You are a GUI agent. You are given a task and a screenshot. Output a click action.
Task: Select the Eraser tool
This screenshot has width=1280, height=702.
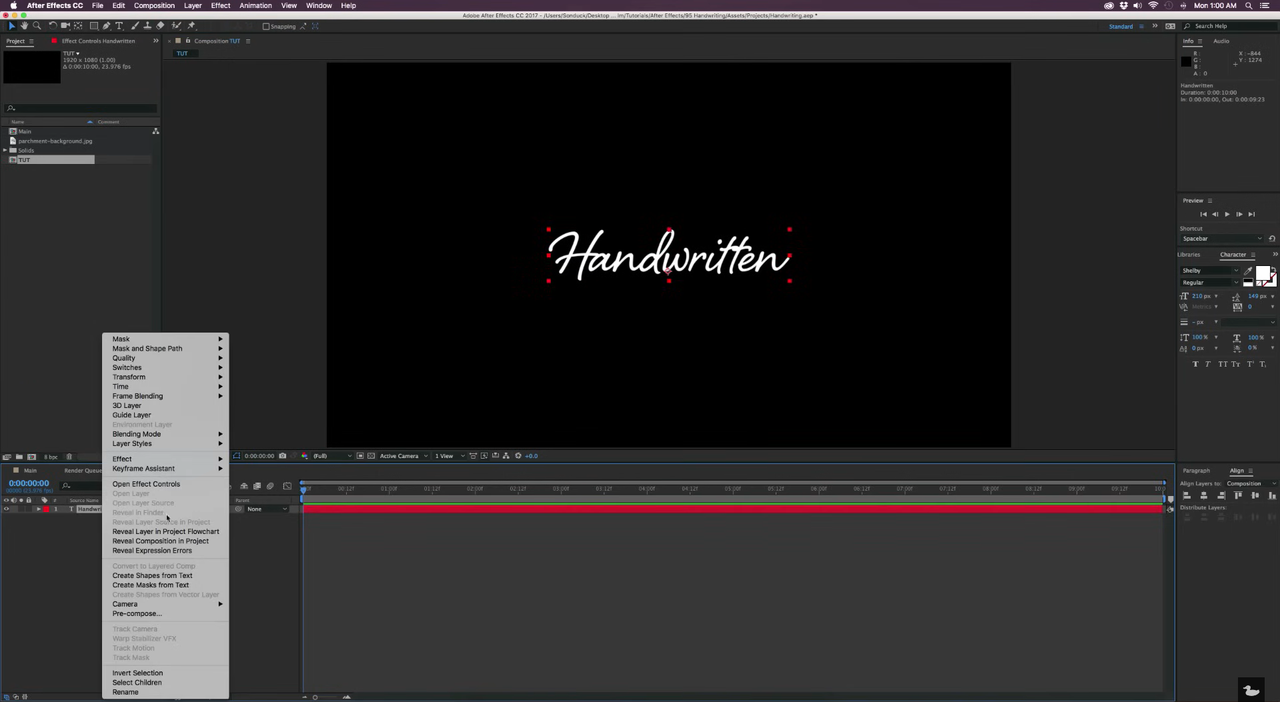[160, 26]
